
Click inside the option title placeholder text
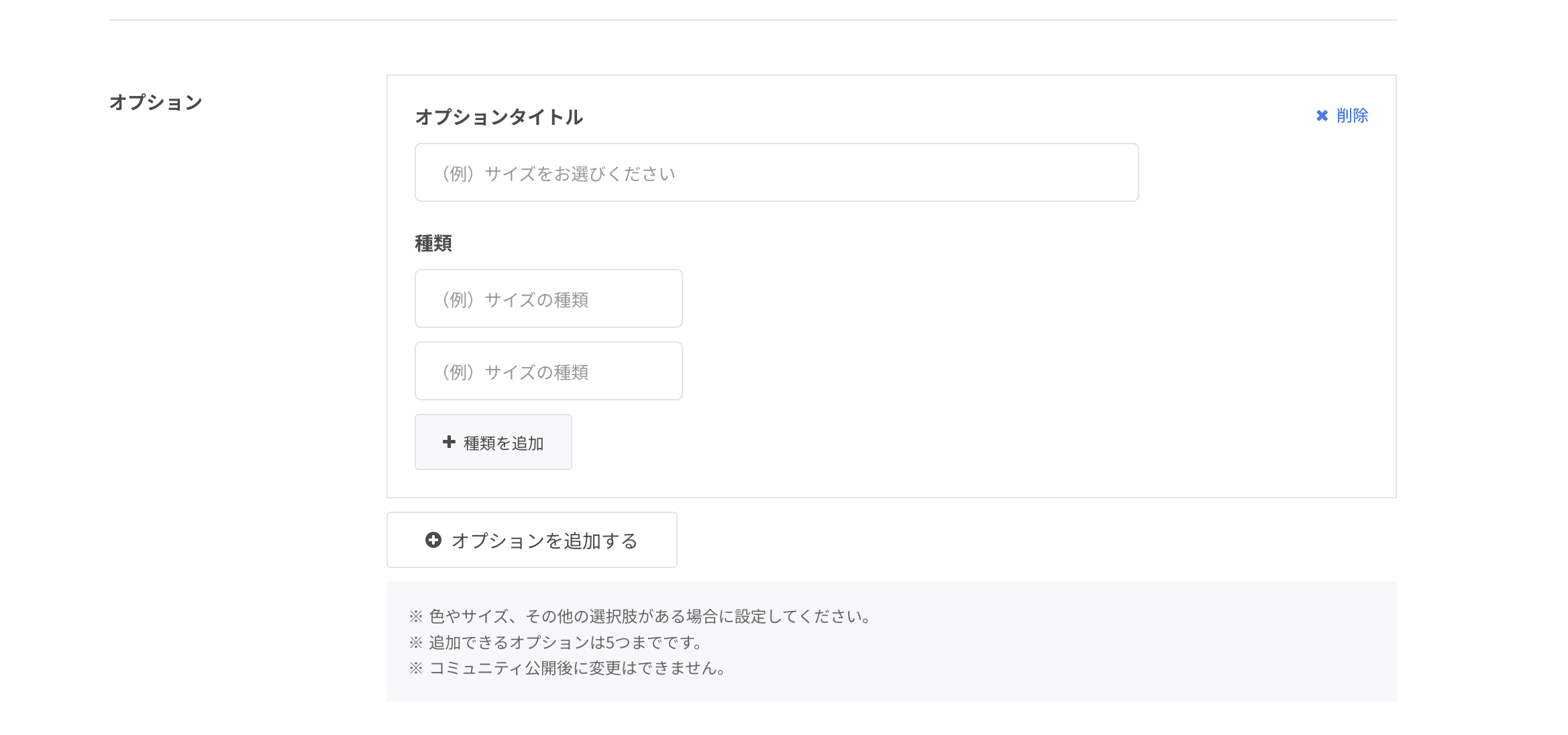(x=557, y=172)
